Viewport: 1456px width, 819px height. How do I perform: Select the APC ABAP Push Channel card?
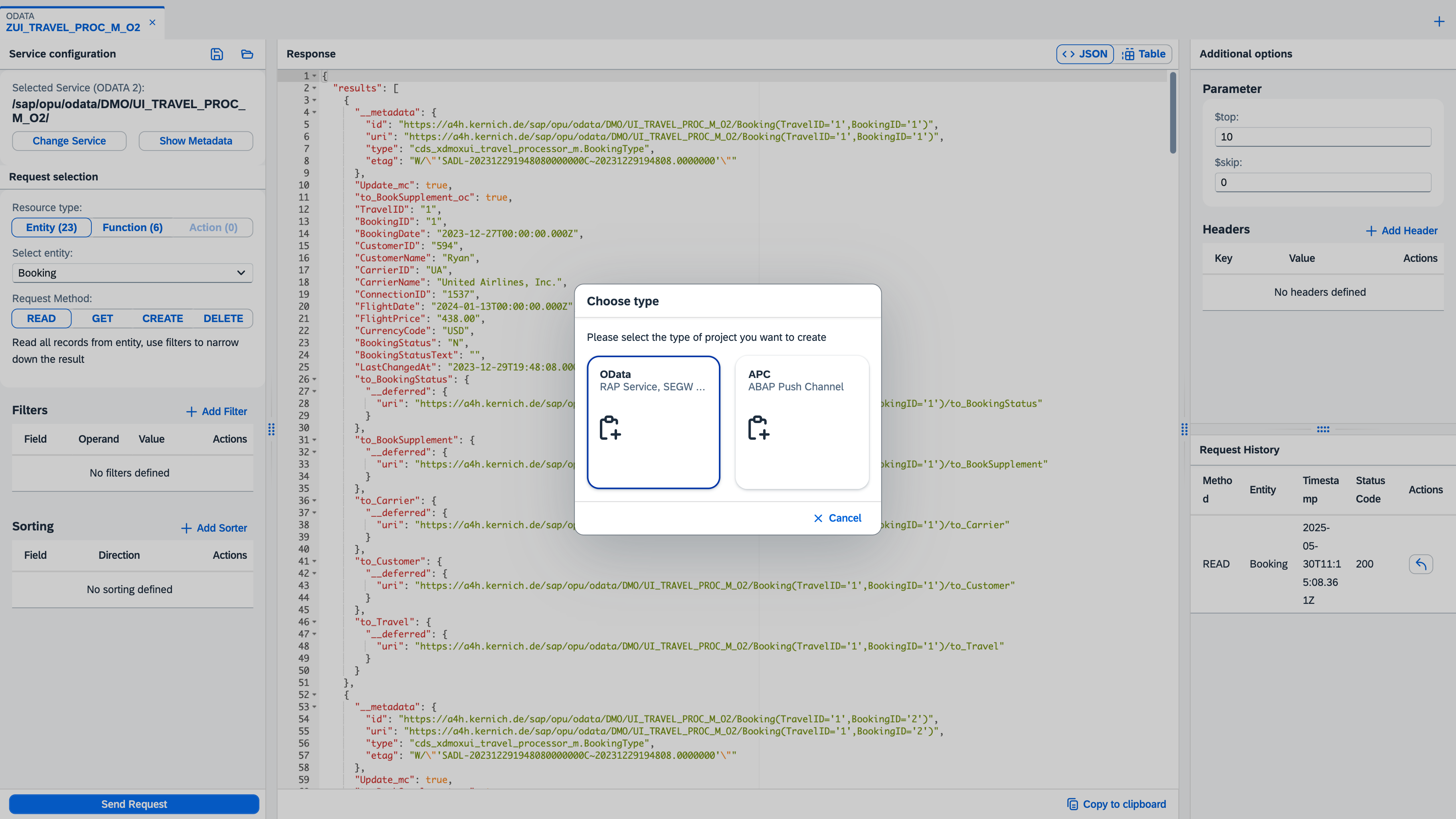[x=802, y=422]
